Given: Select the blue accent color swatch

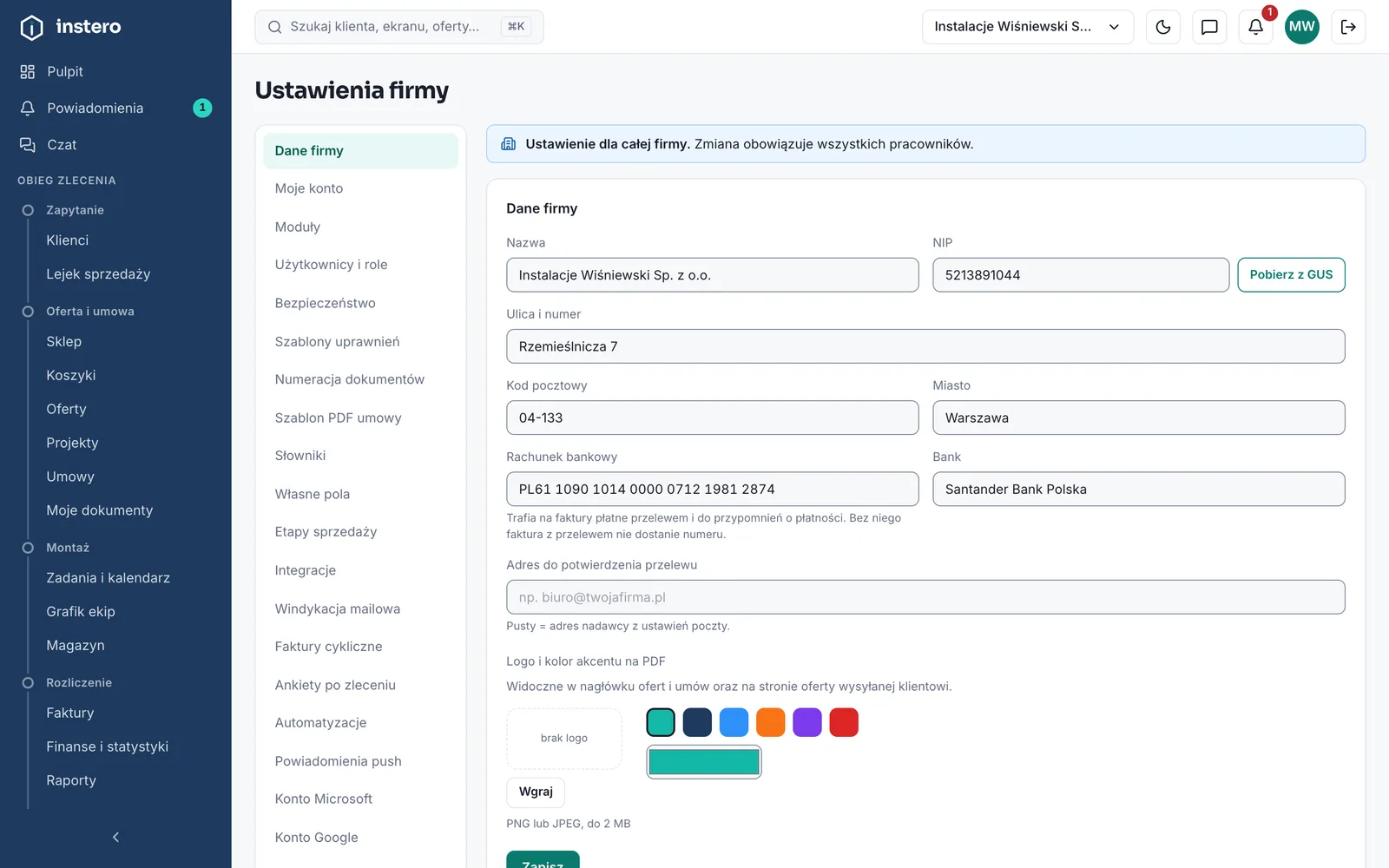Looking at the screenshot, I should 734,722.
